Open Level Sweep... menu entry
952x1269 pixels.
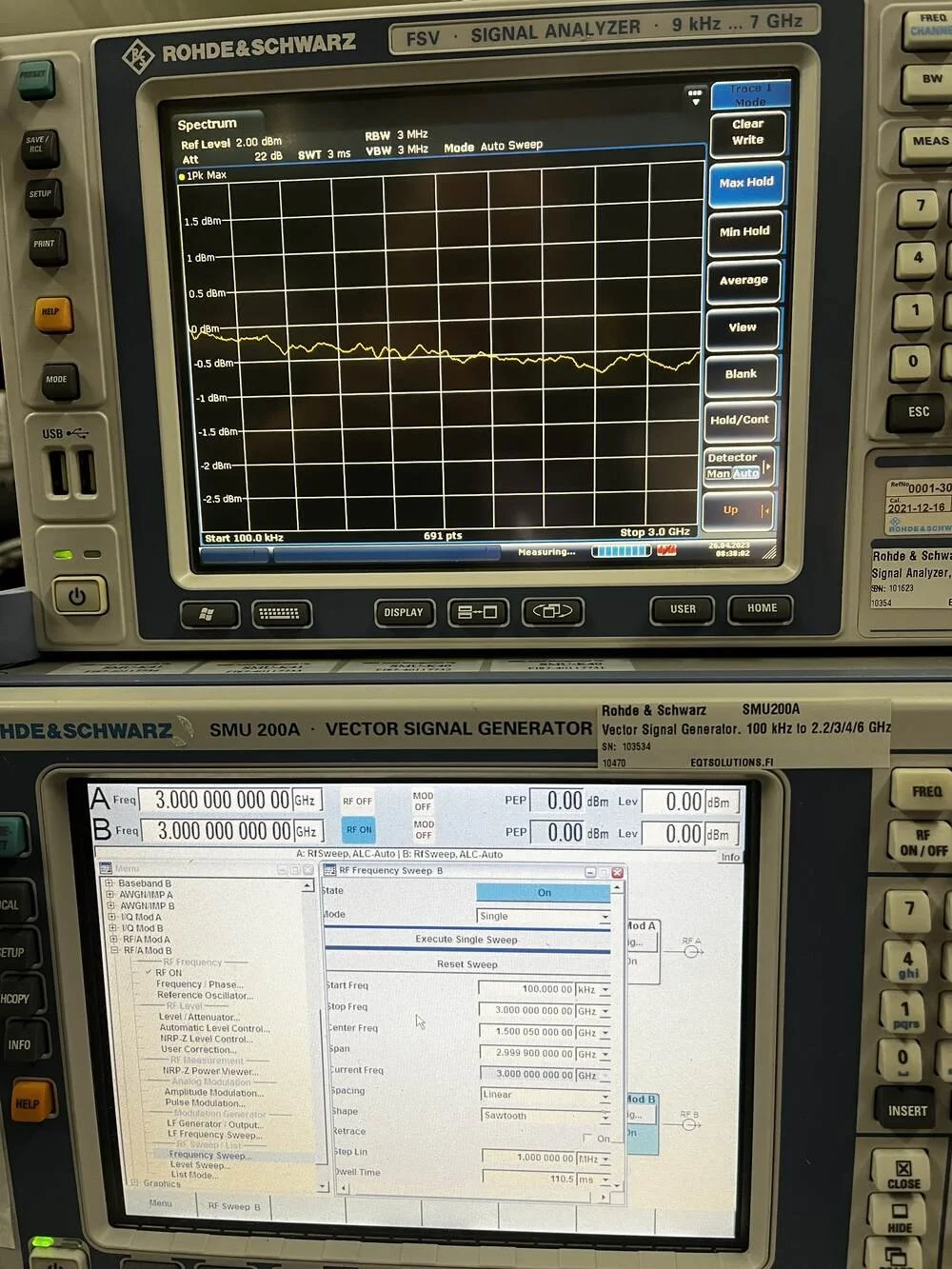pos(200,1165)
